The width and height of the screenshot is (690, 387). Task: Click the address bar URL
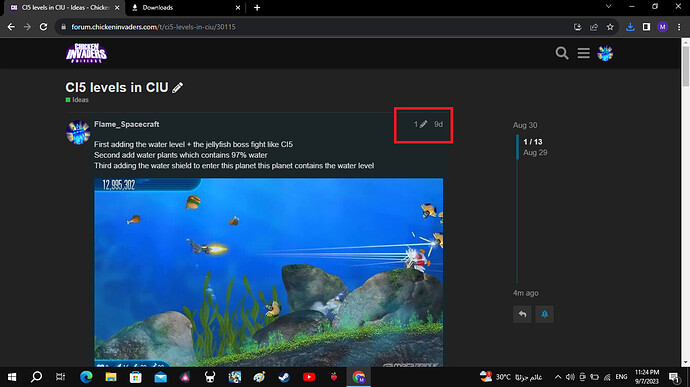tap(153, 27)
